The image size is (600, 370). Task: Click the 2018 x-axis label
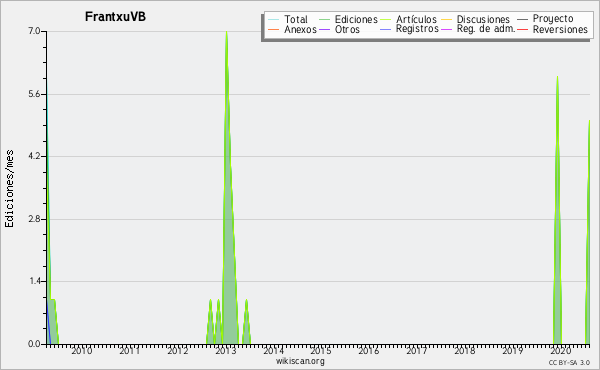tap(465, 351)
